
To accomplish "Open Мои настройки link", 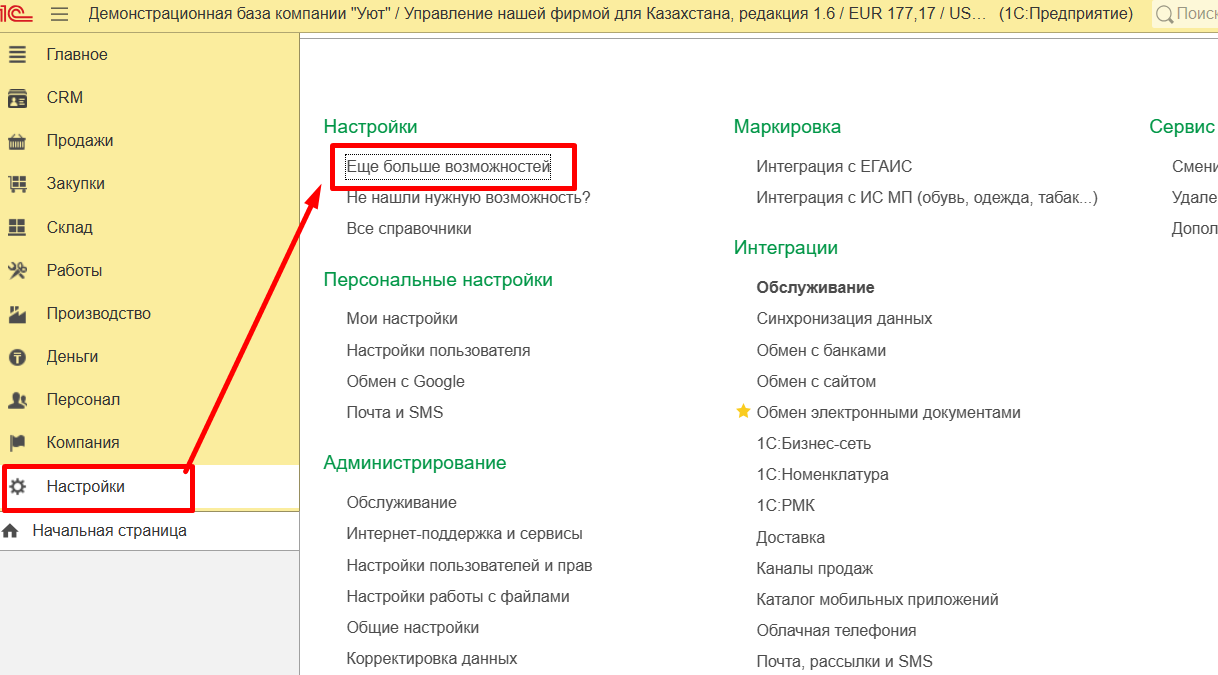I will (402, 319).
